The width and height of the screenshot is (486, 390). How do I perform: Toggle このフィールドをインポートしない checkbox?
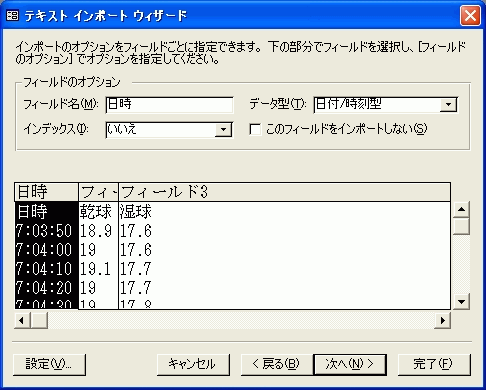(x=255, y=129)
